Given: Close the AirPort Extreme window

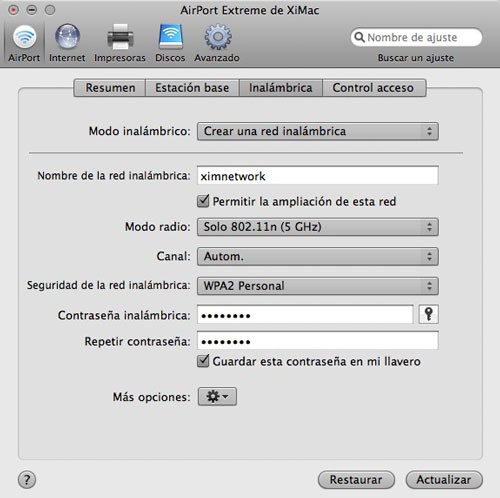Looking at the screenshot, I should pyautogui.click(x=13, y=10).
